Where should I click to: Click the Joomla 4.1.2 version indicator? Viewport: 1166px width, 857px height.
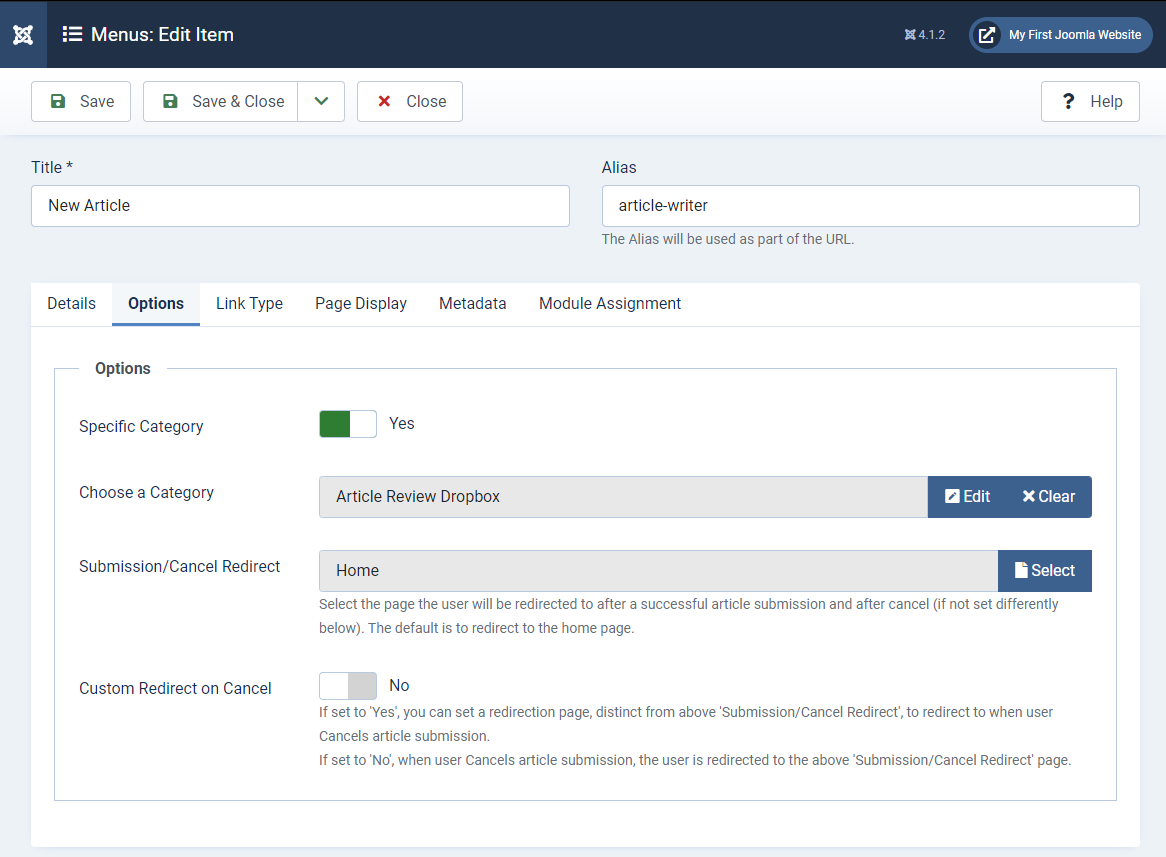[x=924, y=34]
